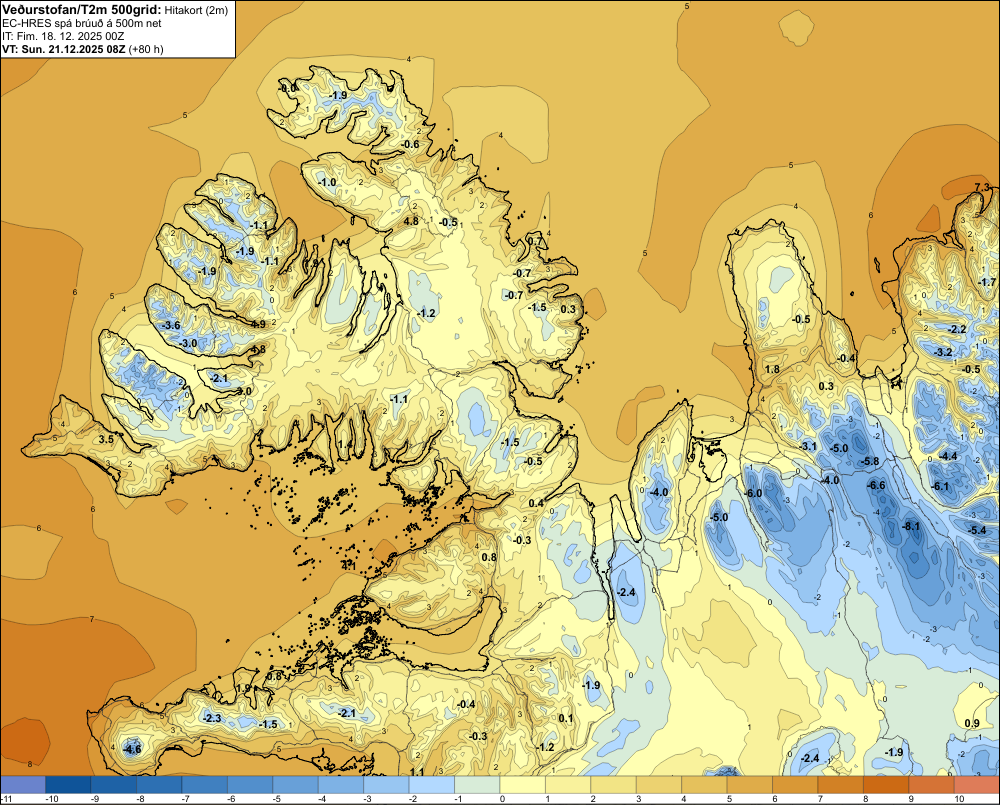Image resolution: width=1000 pixels, height=805 pixels.
Task: Click the '-4.4' temperature value on map
Action: (x=948, y=456)
